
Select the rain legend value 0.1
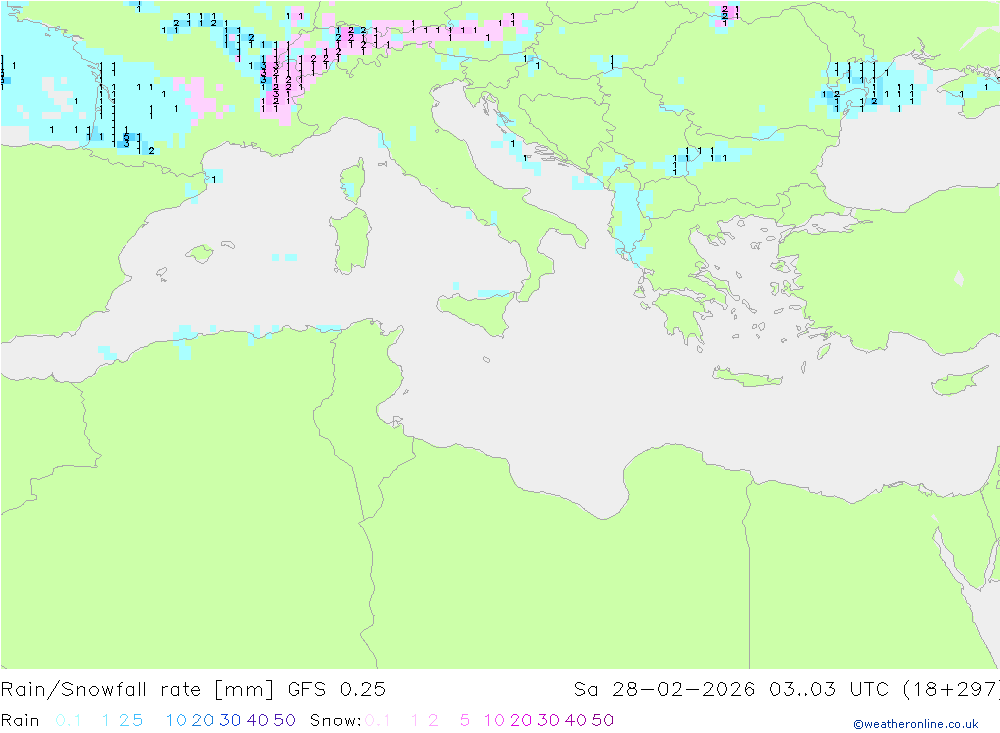tap(68, 720)
